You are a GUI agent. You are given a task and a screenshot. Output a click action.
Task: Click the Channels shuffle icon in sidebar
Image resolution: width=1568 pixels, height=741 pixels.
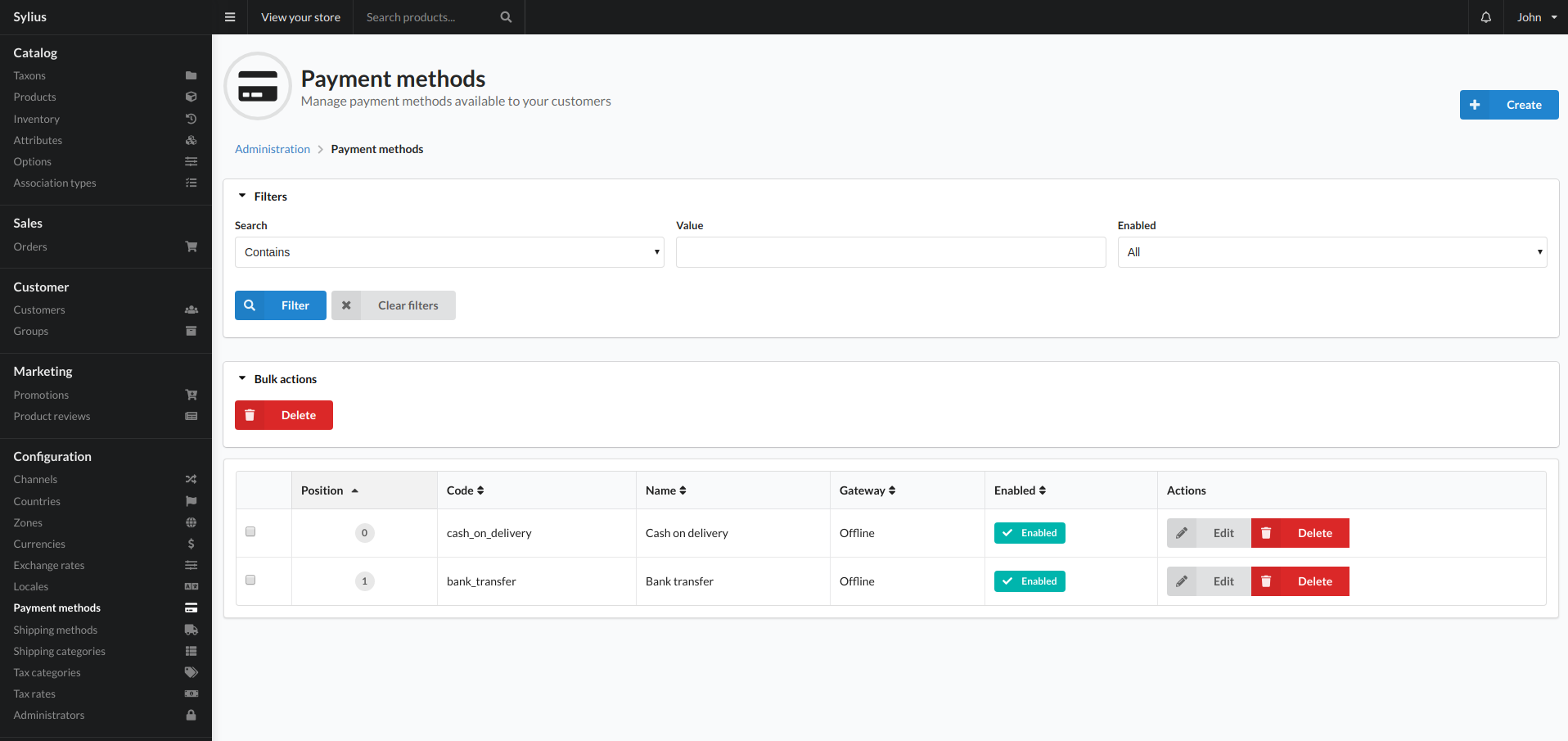coord(191,479)
